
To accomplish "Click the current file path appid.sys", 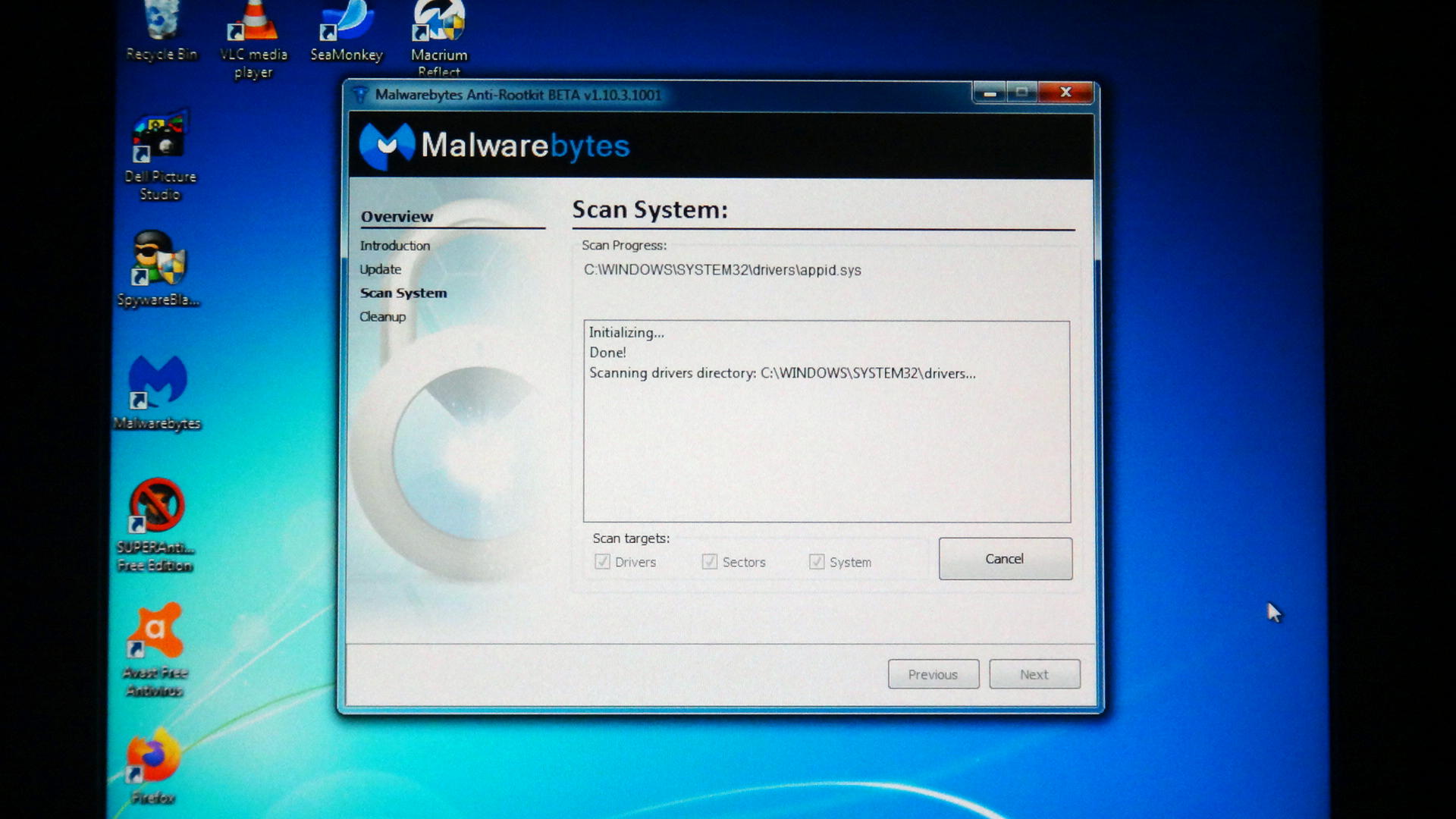I will coord(723,270).
